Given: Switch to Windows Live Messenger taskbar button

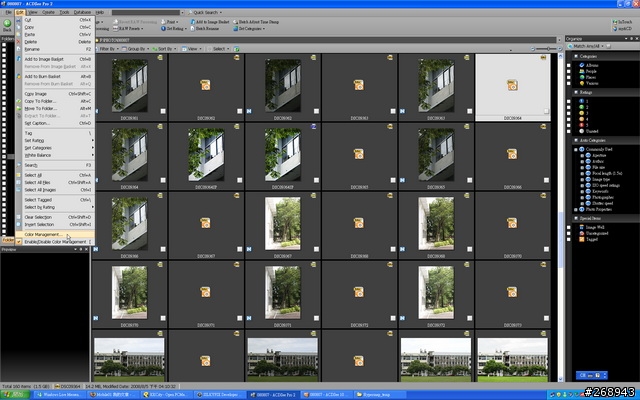Looking at the screenshot, I should 60,395.
